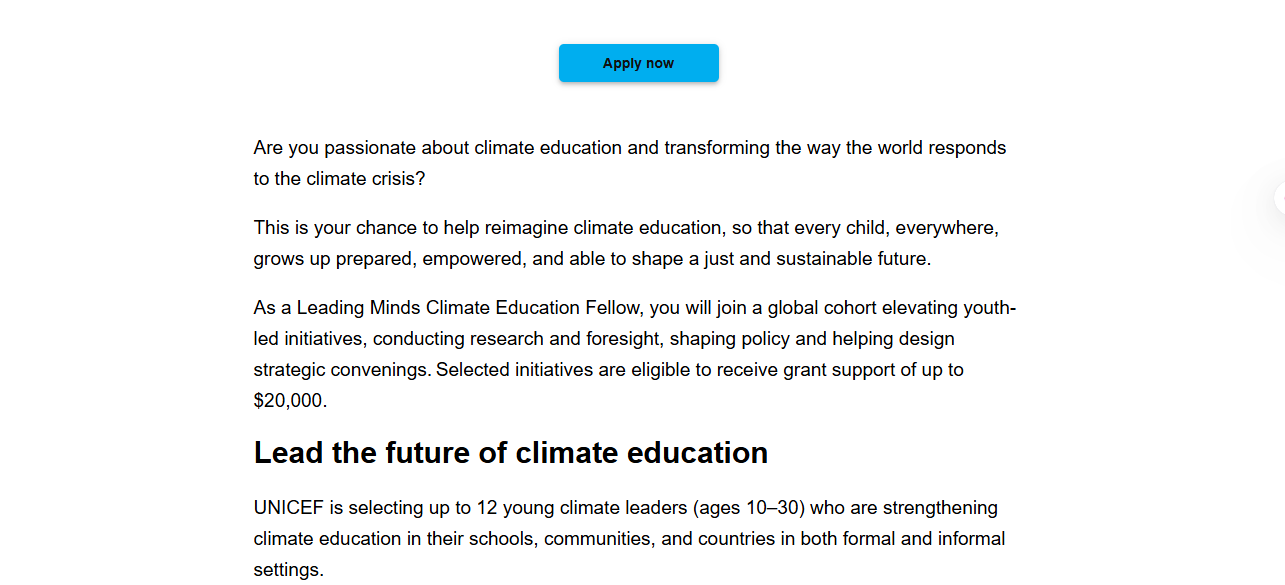1285x585 pixels.
Task: Click the sentence about reimagining climate education
Action: [x=625, y=242]
